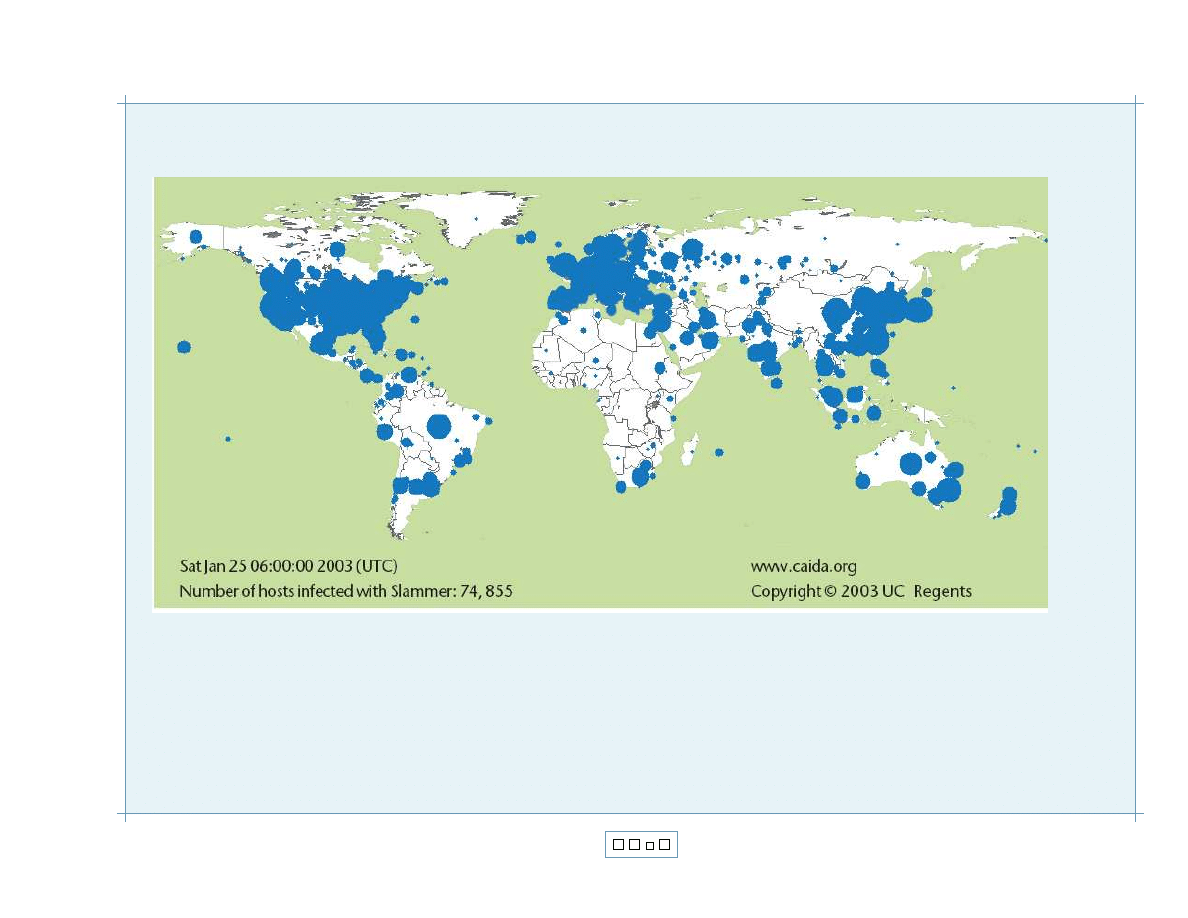The width and height of the screenshot is (1188, 918).
Task: Click Madagascar island on the map
Action: point(689,455)
